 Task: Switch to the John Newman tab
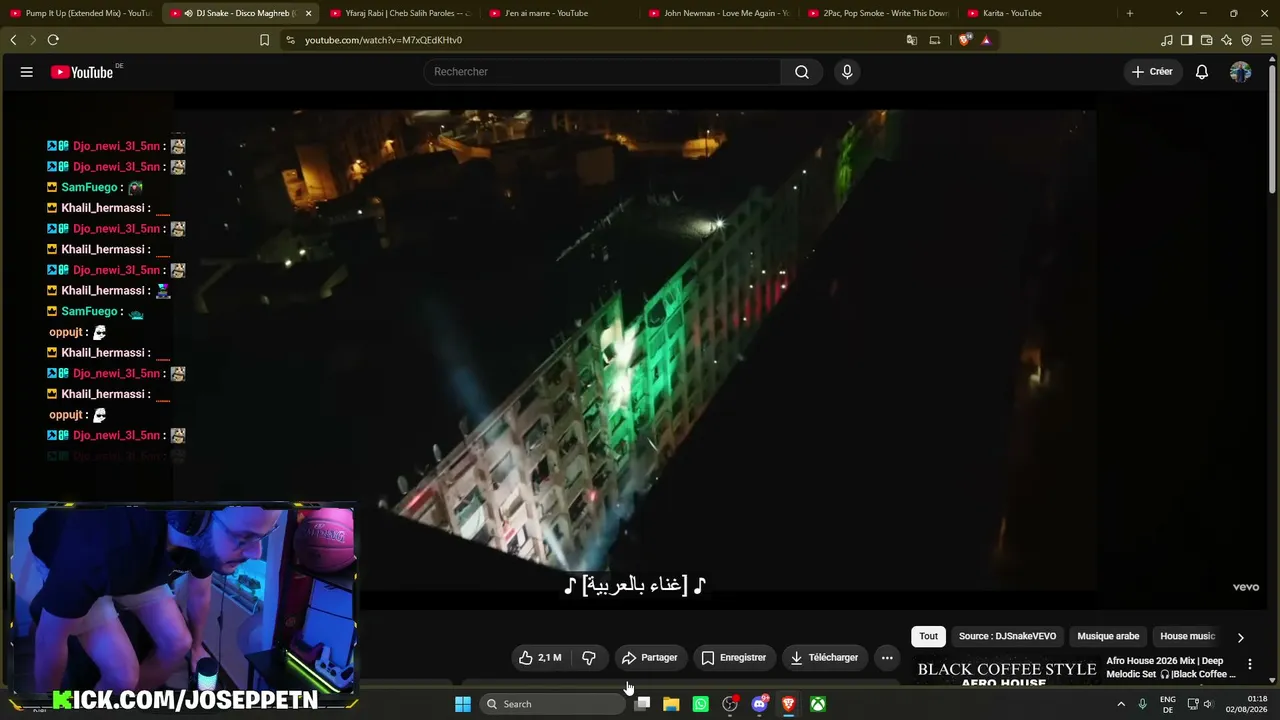coord(718,13)
